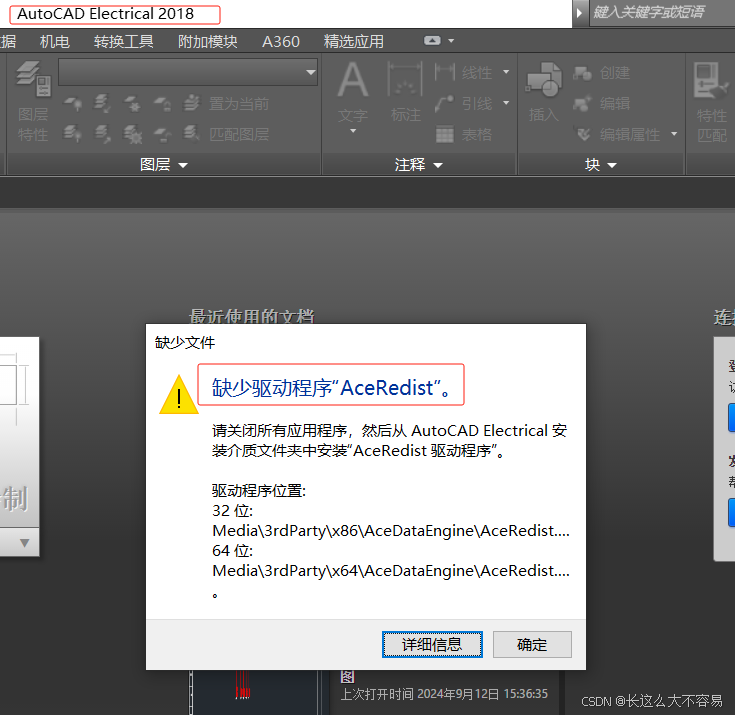This screenshot has width=735, height=715.
Task: Click Match Layer (匹配图层) button
Action: point(226,135)
